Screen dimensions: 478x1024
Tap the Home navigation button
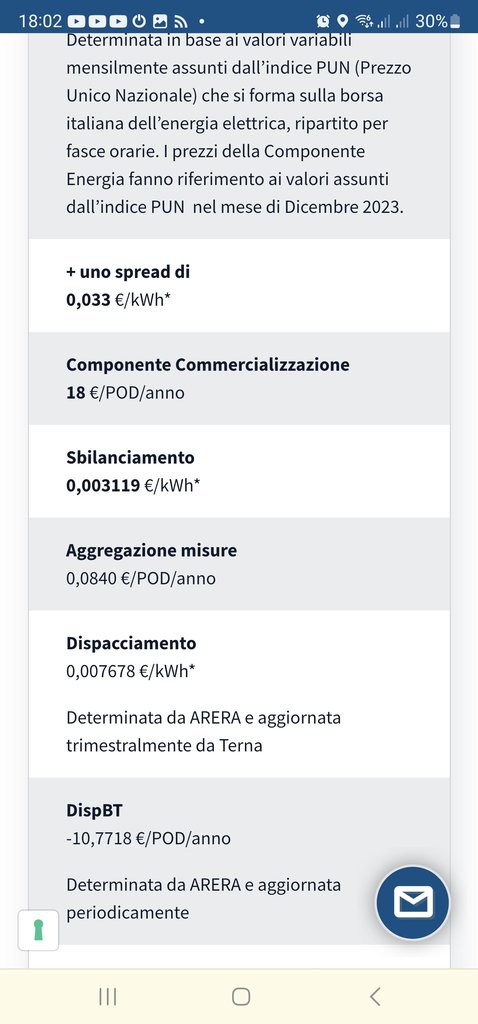[241, 996]
